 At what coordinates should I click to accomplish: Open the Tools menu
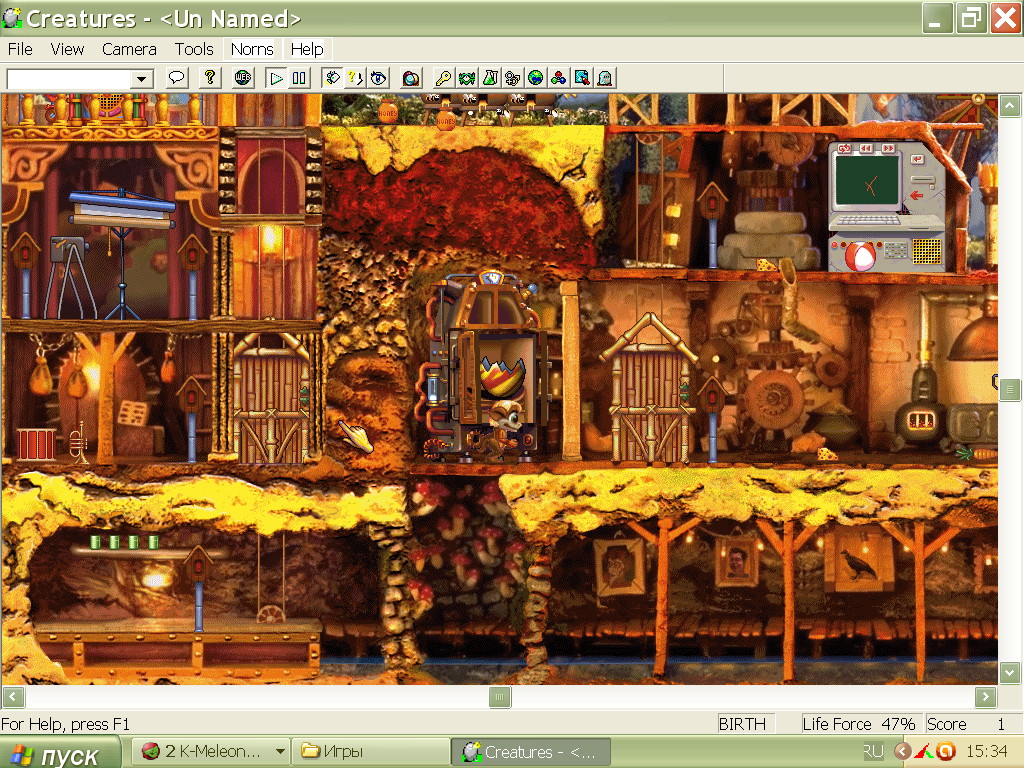194,49
